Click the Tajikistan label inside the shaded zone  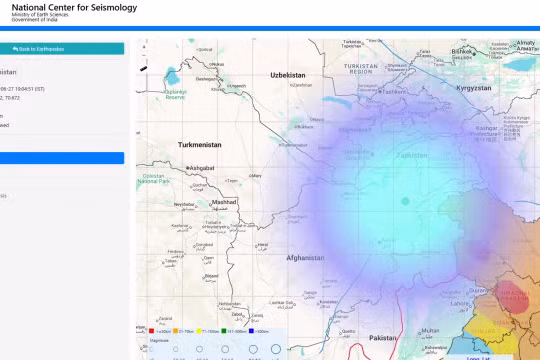pyautogui.click(x=412, y=155)
